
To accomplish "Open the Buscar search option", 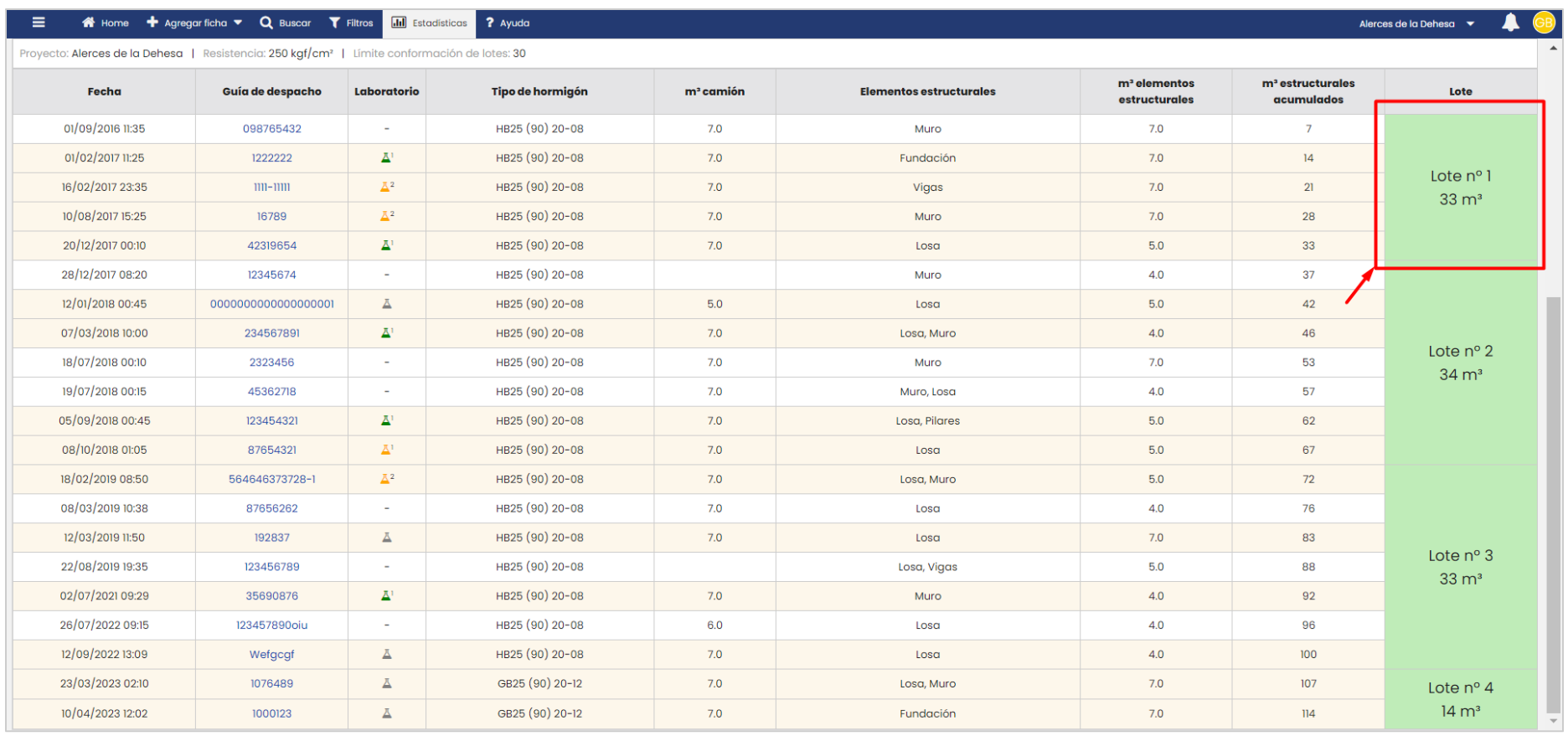I will tap(285, 23).
